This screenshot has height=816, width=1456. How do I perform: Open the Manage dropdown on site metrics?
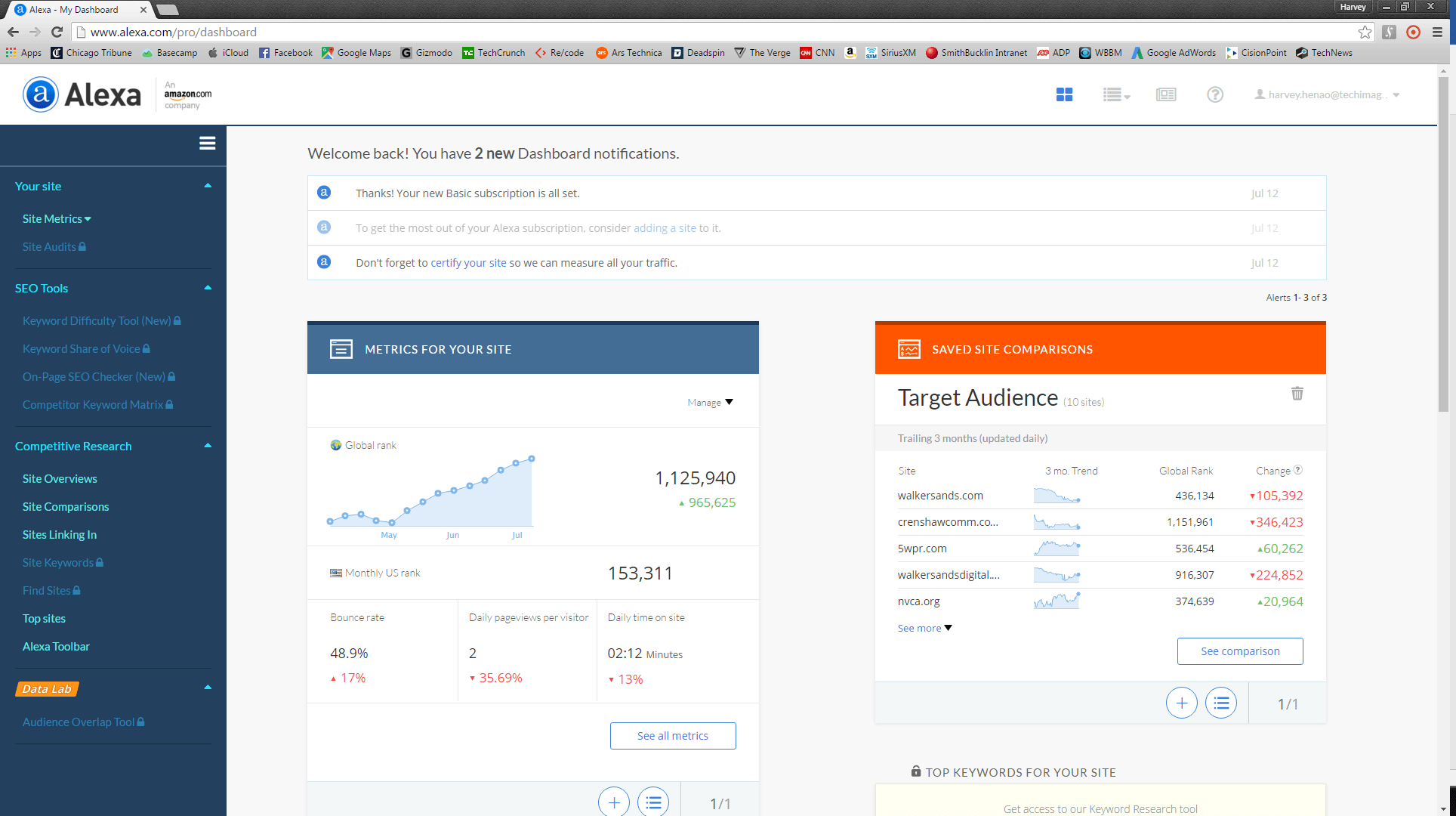coord(709,402)
